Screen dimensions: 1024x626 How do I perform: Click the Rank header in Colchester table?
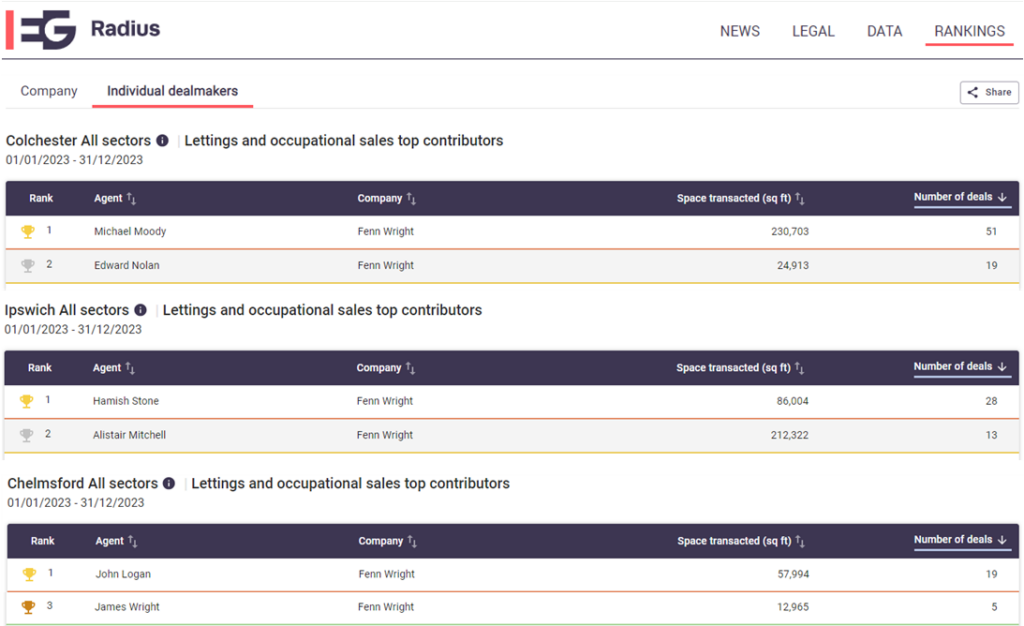41,198
